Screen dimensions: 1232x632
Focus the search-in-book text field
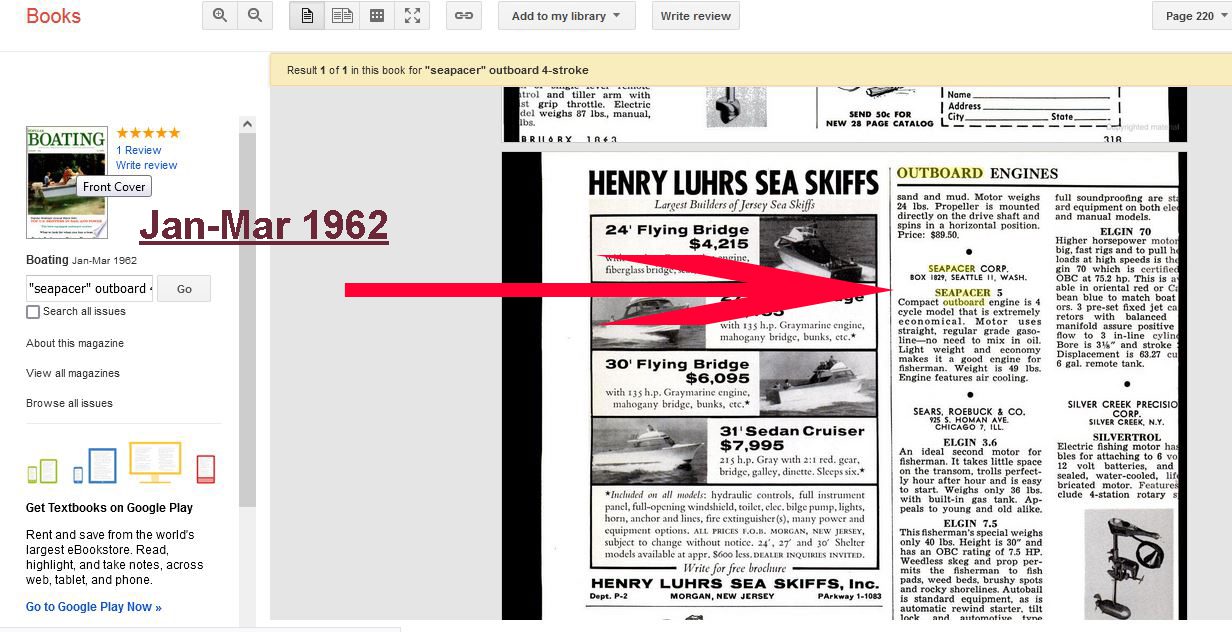click(x=89, y=289)
